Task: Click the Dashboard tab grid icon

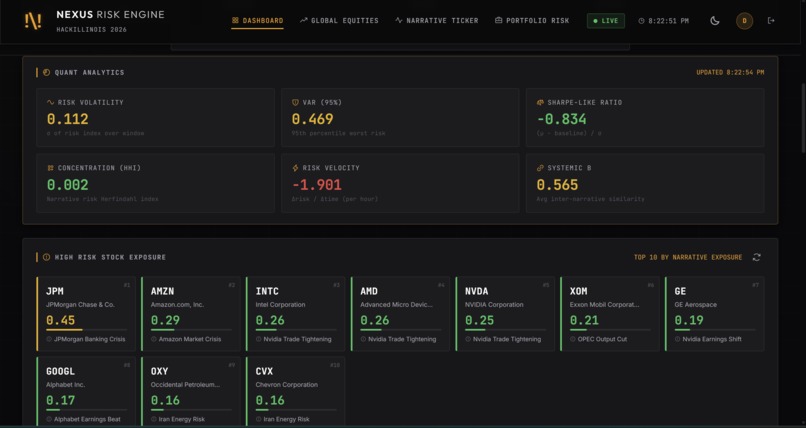Action: (x=235, y=21)
